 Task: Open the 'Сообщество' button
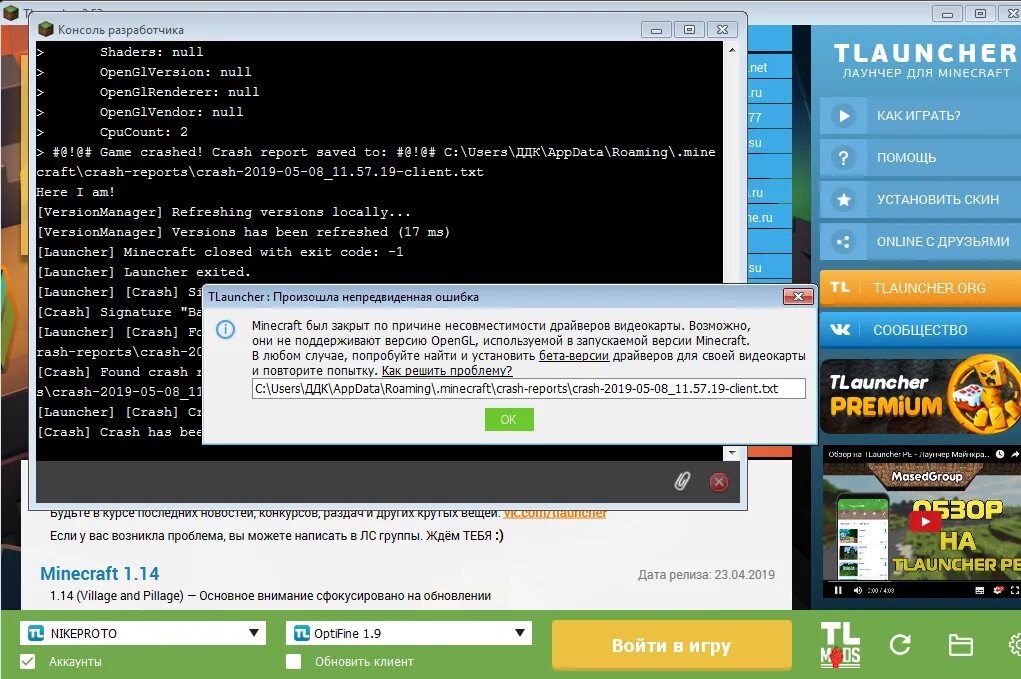[919, 329]
